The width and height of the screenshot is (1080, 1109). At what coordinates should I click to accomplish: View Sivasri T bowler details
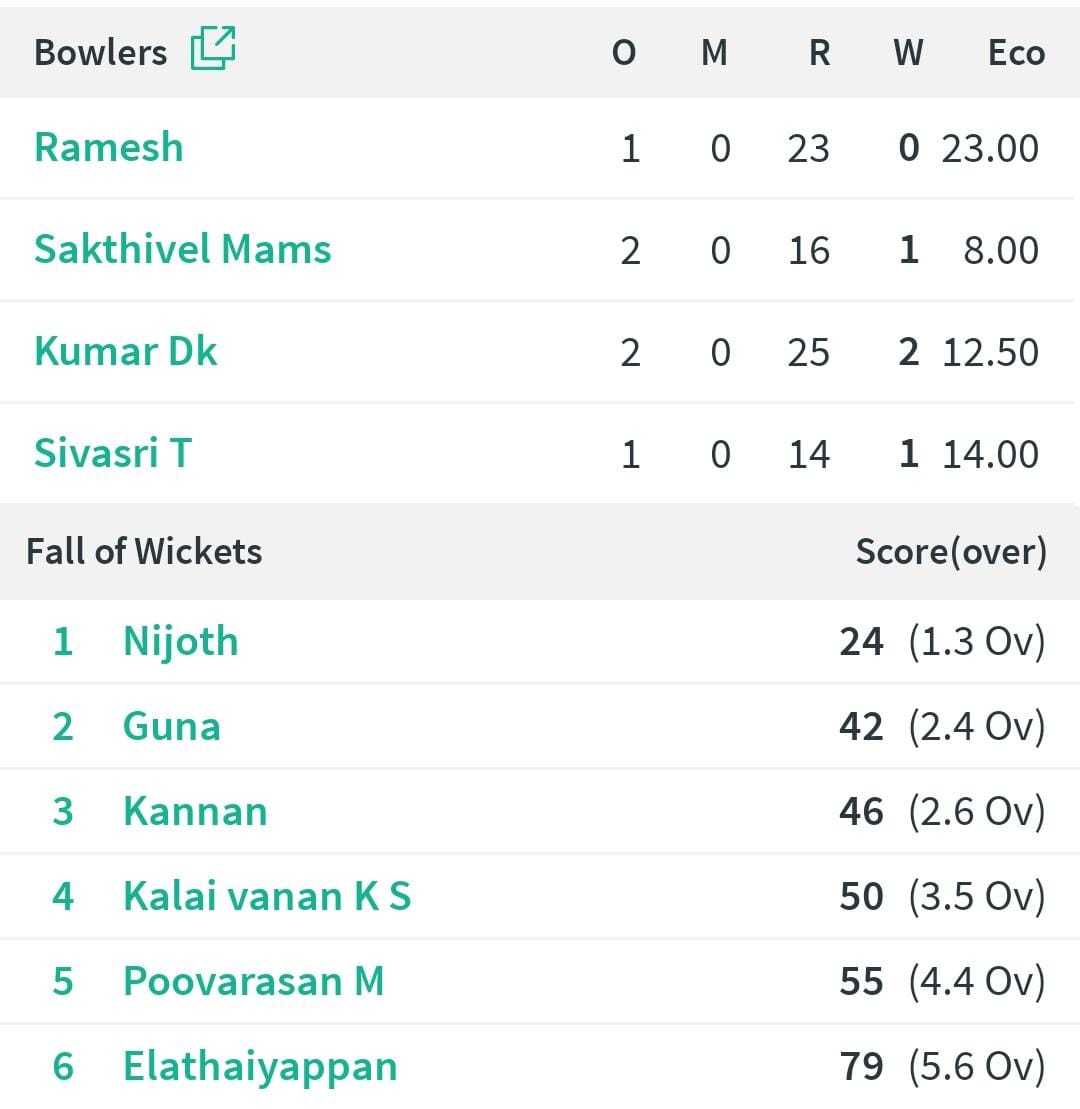click(x=113, y=453)
